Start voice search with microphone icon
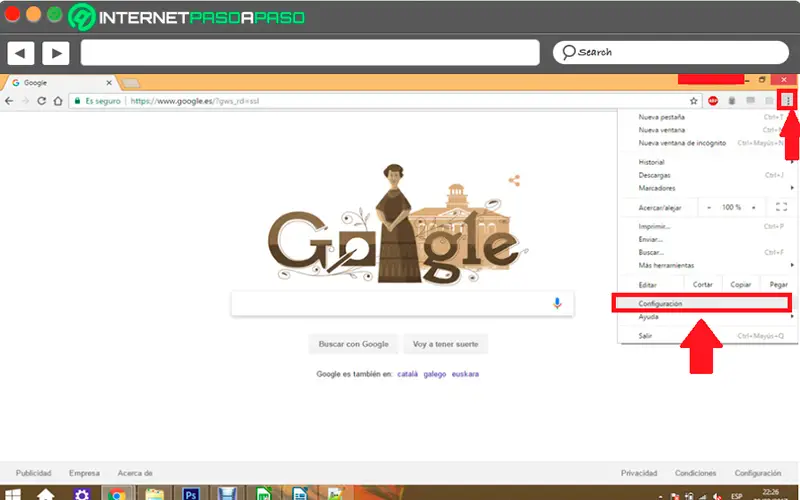This screenshot has width=800, height=500. pos(557,304)
